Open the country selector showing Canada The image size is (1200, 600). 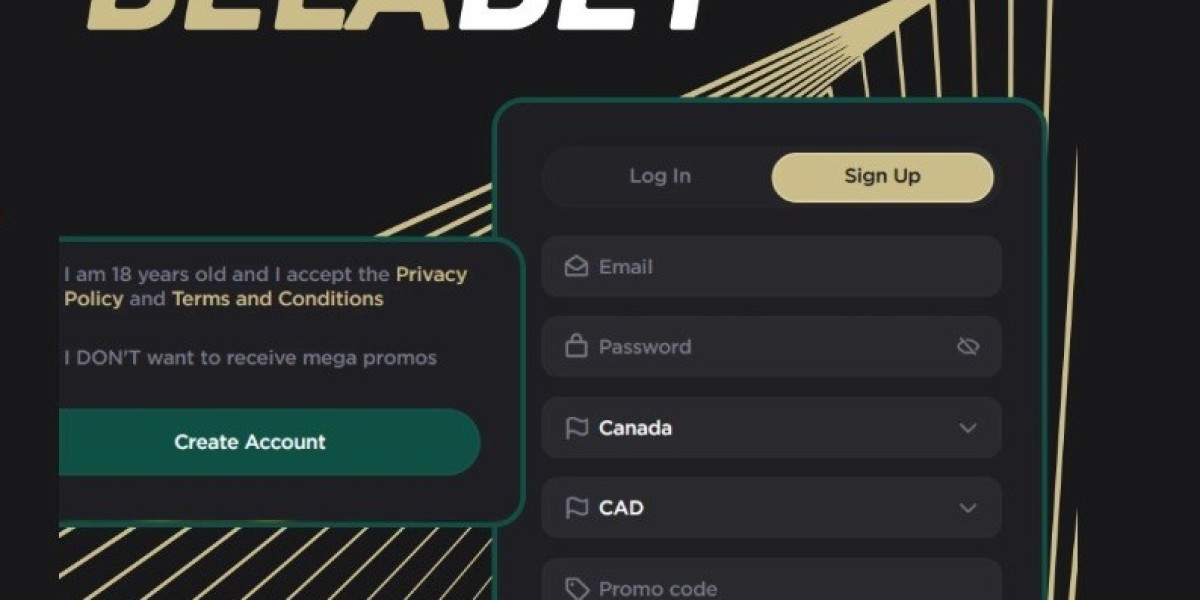771,427
